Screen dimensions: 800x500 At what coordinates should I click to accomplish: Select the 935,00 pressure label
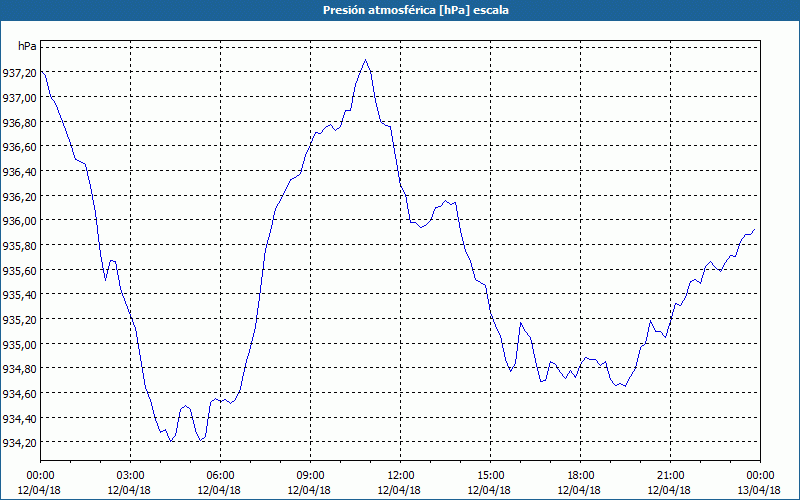19,344
